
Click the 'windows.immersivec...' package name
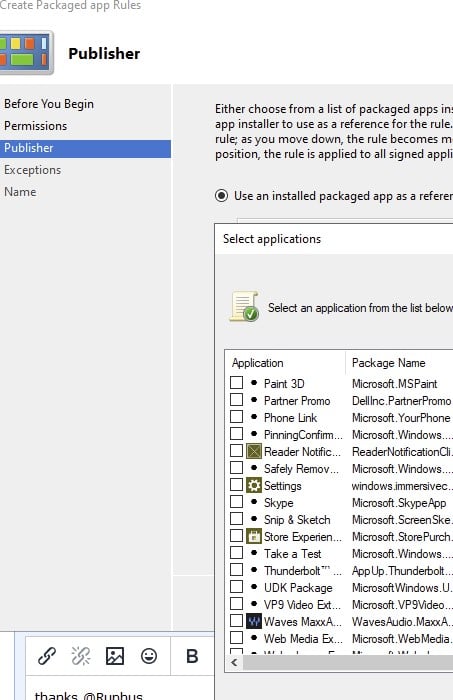(402, 486)
